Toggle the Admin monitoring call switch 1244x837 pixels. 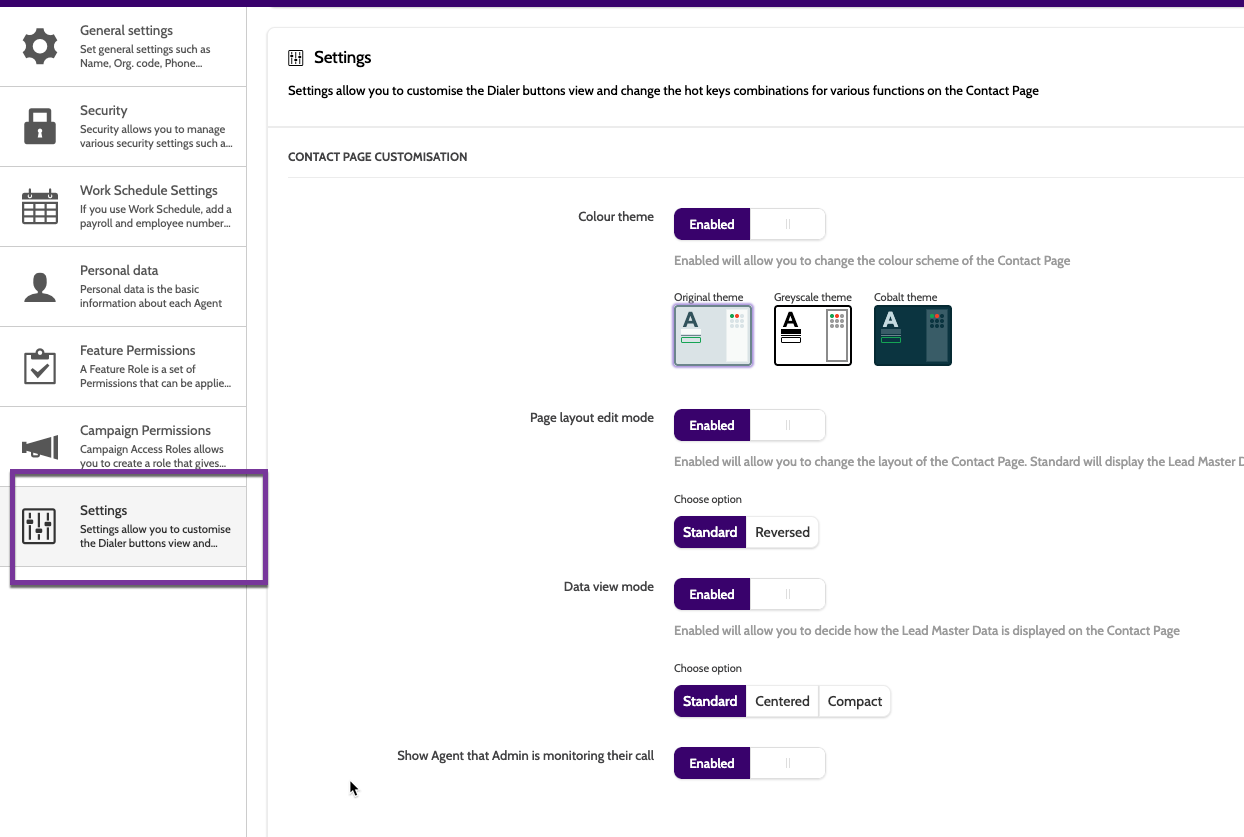(x=749, y=763)
